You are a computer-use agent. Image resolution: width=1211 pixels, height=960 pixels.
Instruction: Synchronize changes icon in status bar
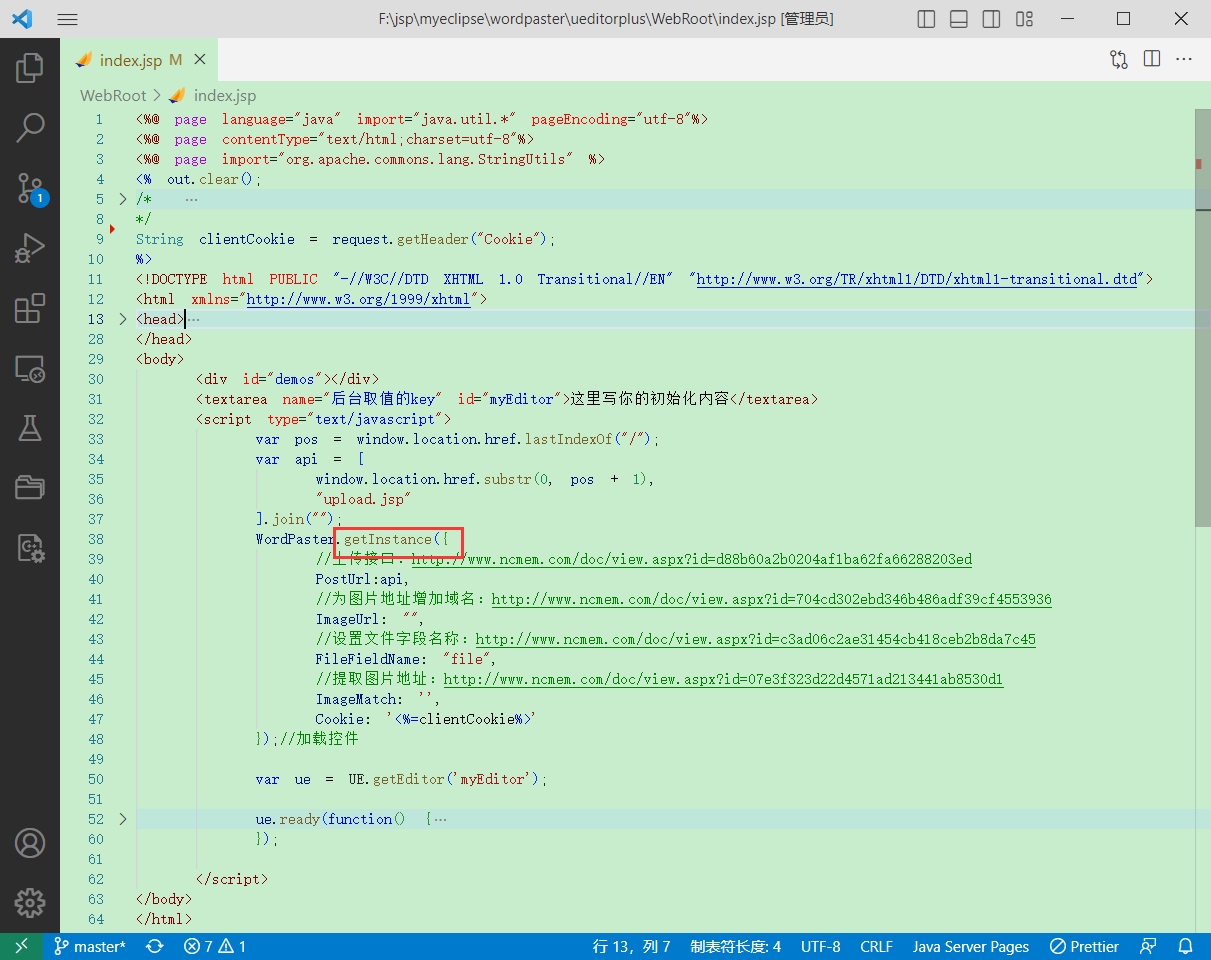click(155, 946)
